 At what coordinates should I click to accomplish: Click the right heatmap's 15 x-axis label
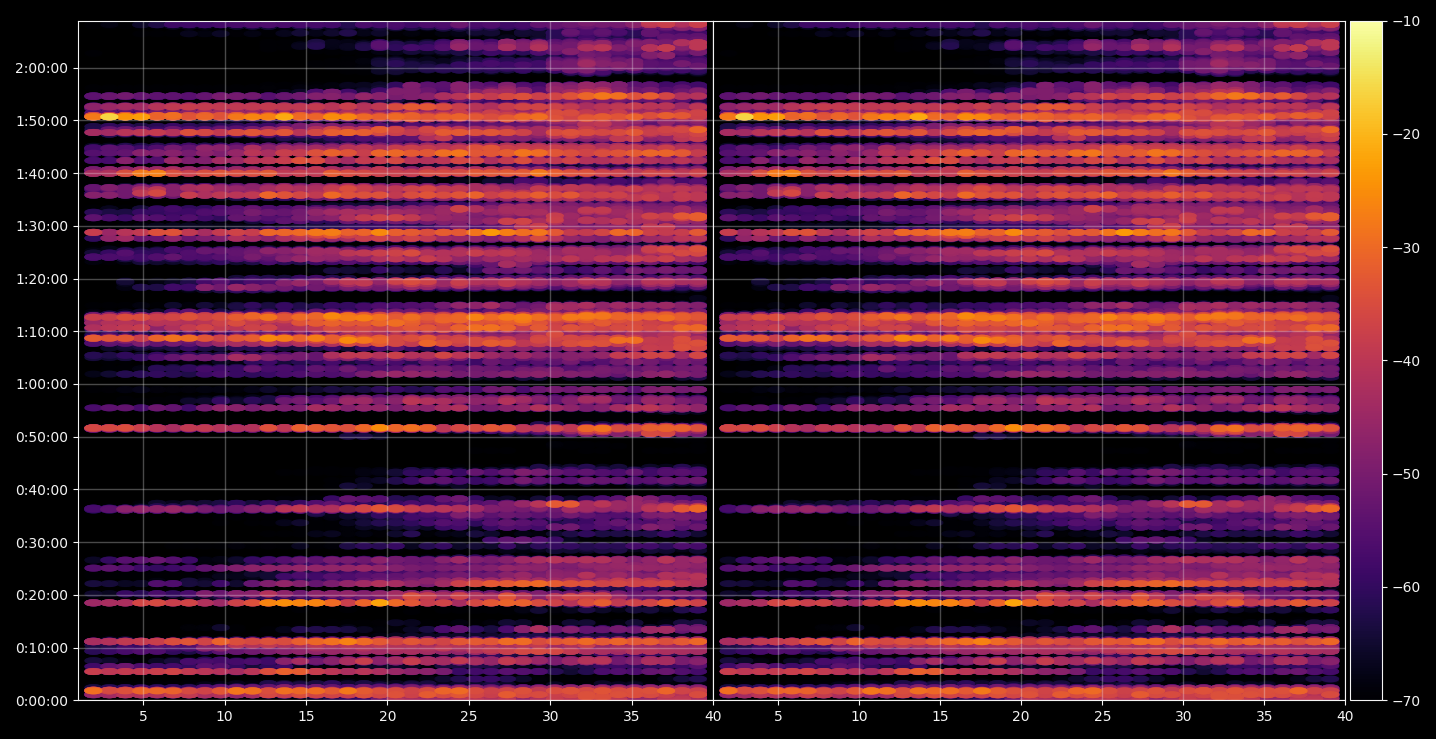[x=940, y=716]
